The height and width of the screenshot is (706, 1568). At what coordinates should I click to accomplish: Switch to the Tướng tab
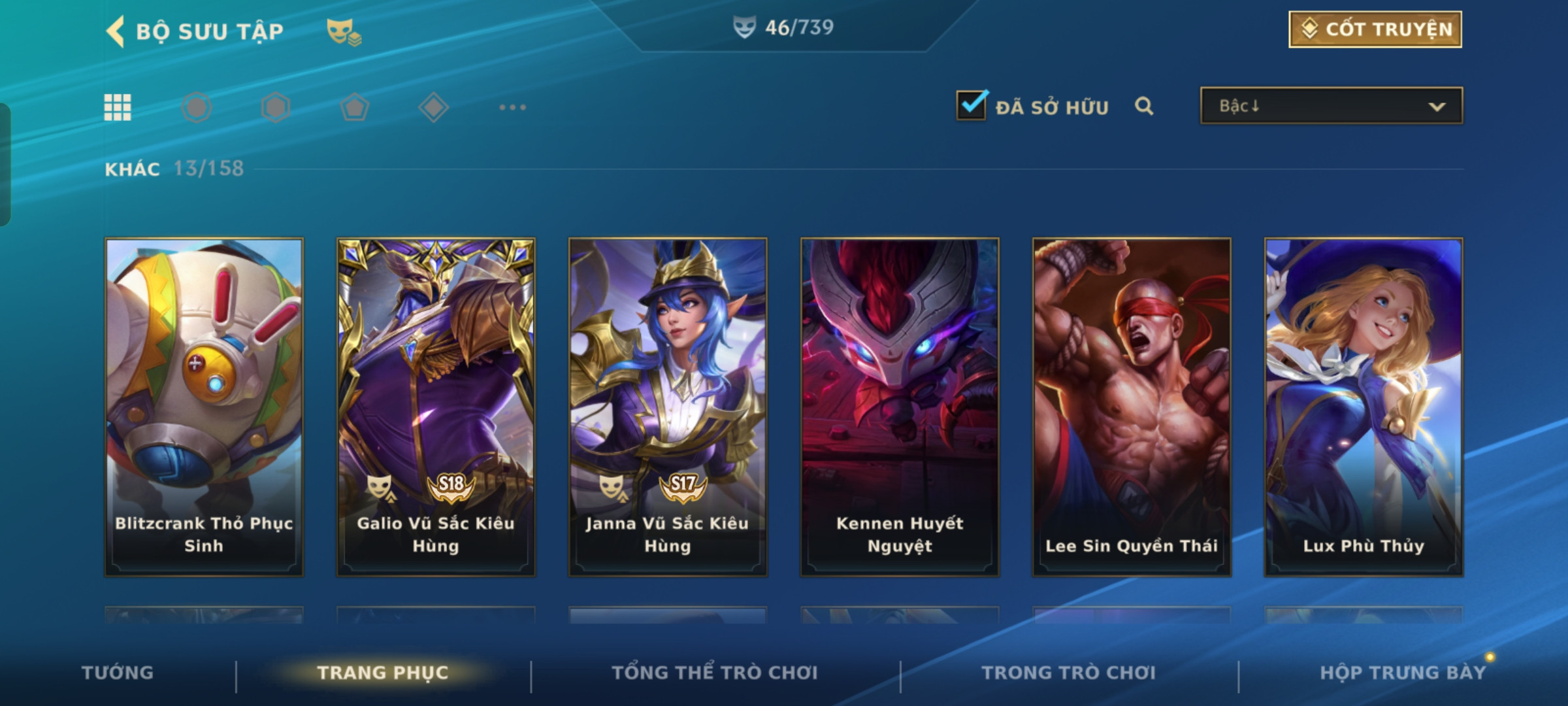point(118,673)
